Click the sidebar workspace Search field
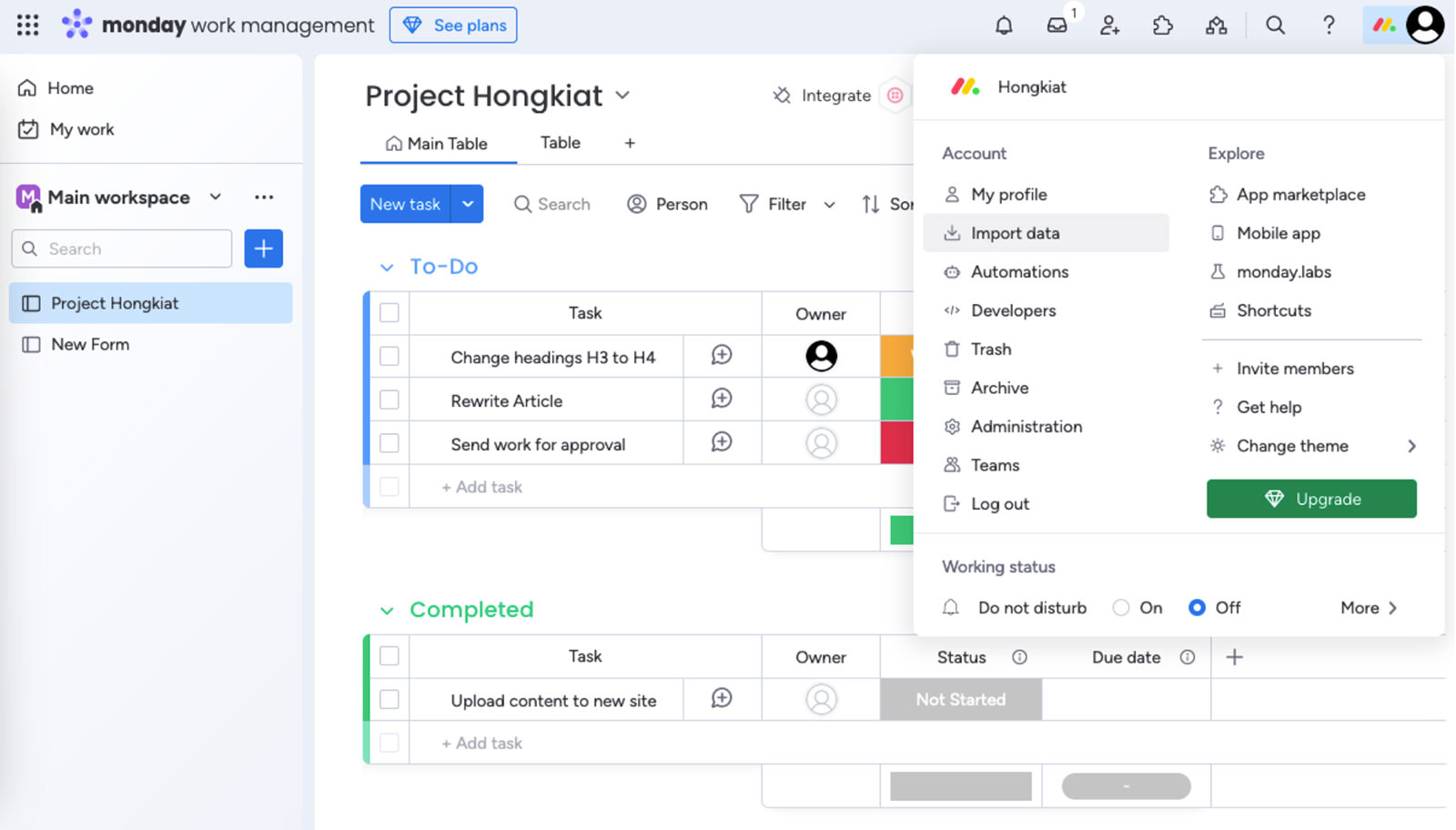1456x830 pixels. tap(122, 248)
